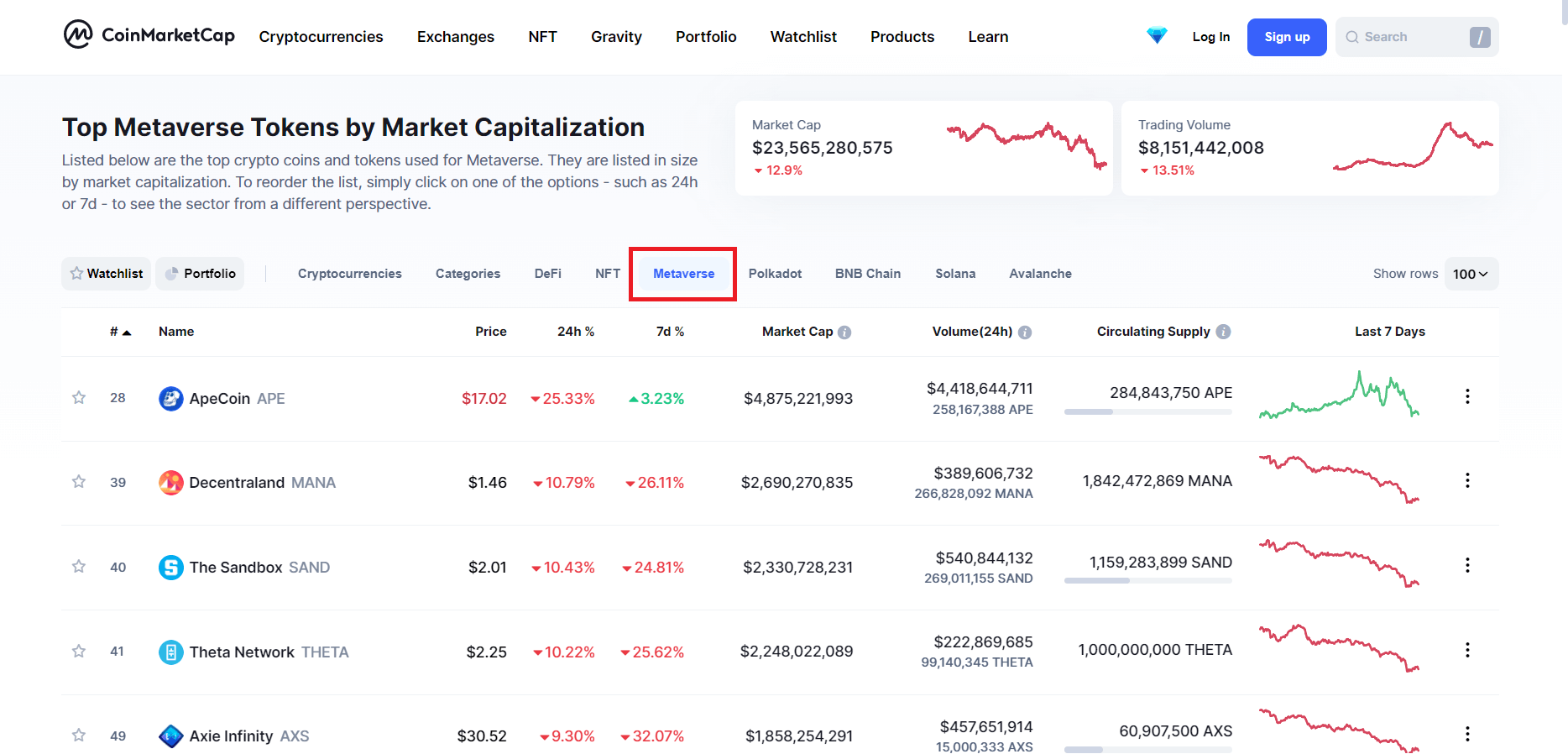Star ApeCoin to add to watchlist

(79, 397)
